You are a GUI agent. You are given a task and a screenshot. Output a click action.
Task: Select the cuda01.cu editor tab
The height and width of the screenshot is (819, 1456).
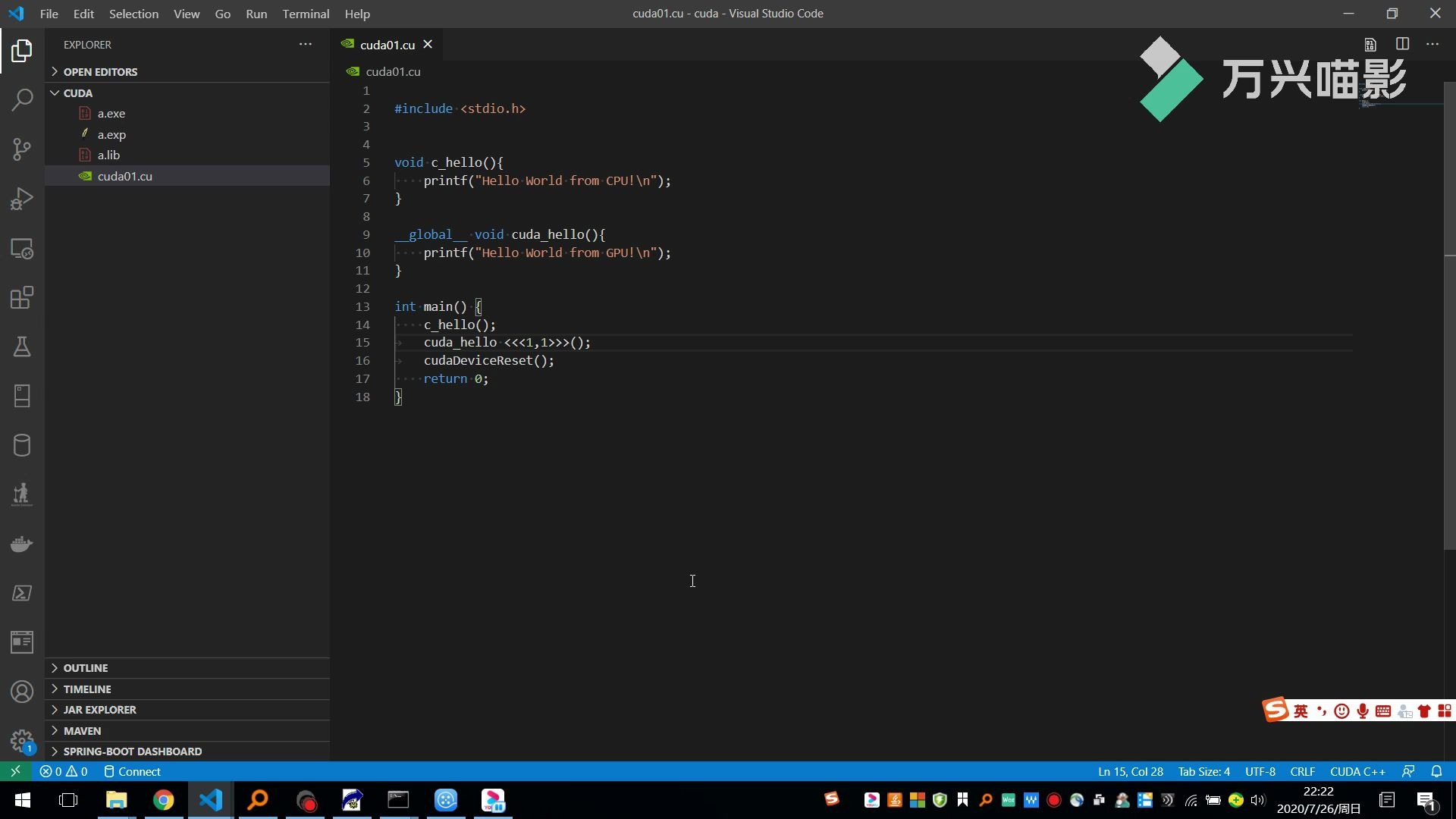(x=387, y=45)
